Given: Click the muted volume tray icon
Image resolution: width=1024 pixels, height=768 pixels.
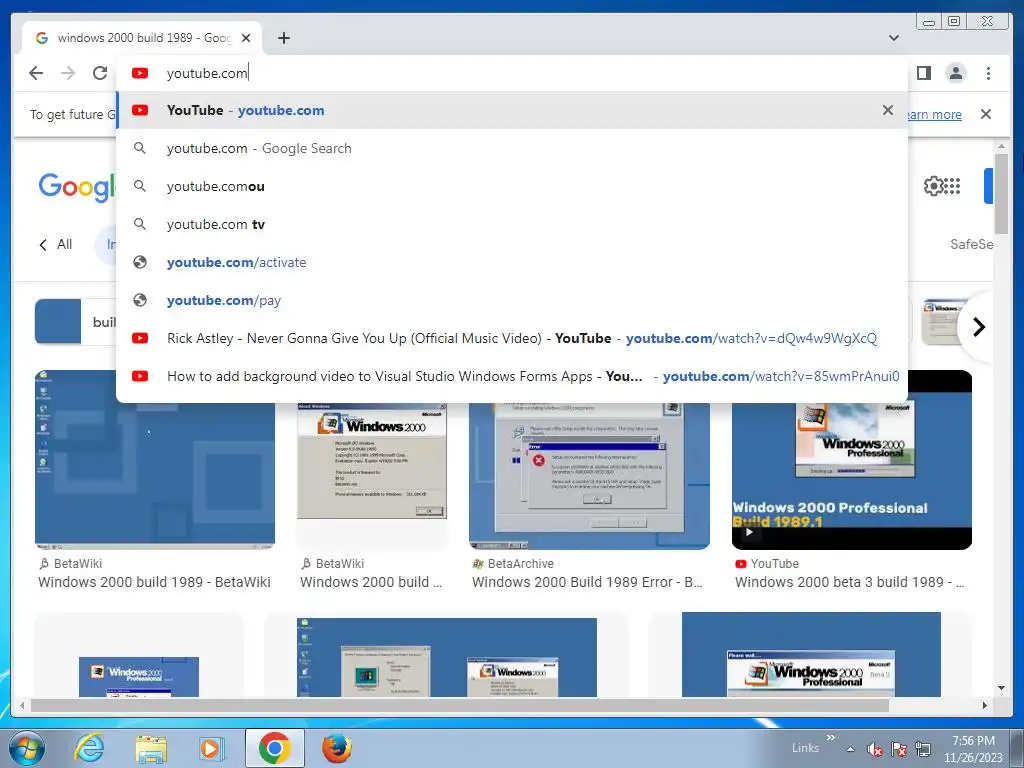Looking at the screenshot, I should pos(874,749).
